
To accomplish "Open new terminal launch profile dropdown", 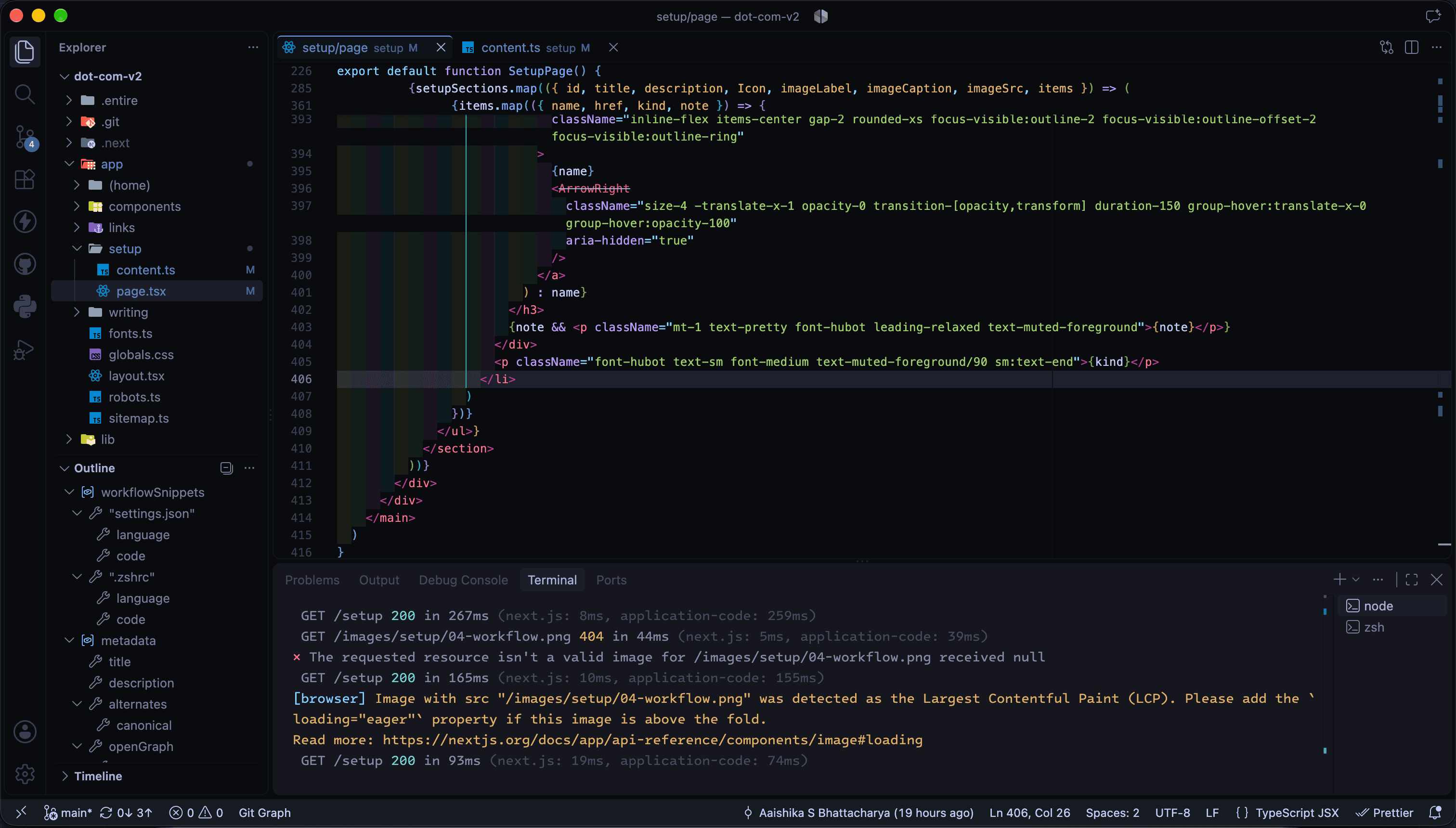I will click(1356, 580).
